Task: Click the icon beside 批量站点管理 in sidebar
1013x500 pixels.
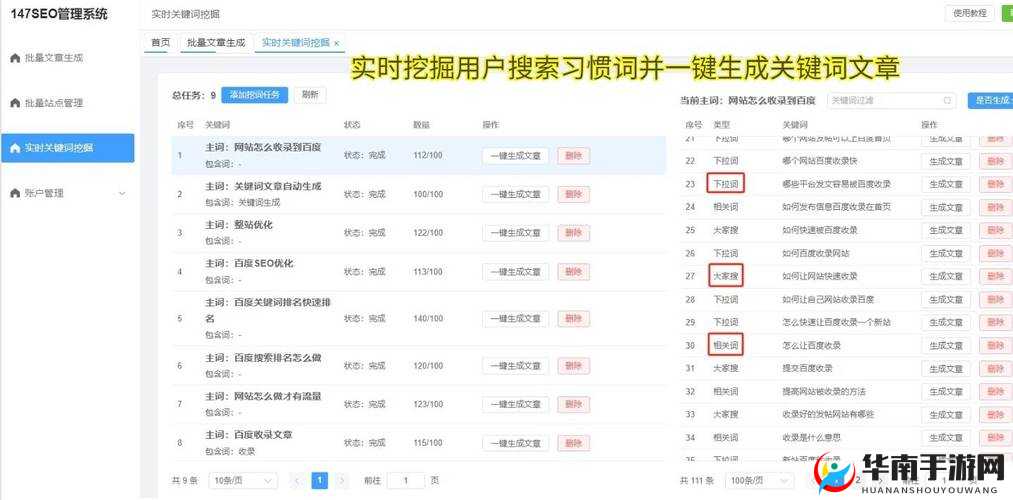Action: click(x=16, y=103)
